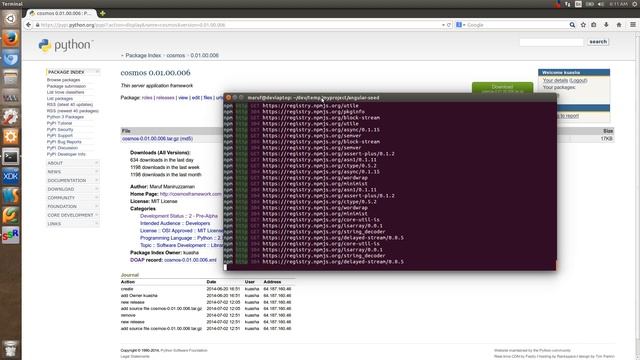This screenshot has height=360, width=640.
Task: Open the Trash in the dock
Action: [x=11, y=349]
